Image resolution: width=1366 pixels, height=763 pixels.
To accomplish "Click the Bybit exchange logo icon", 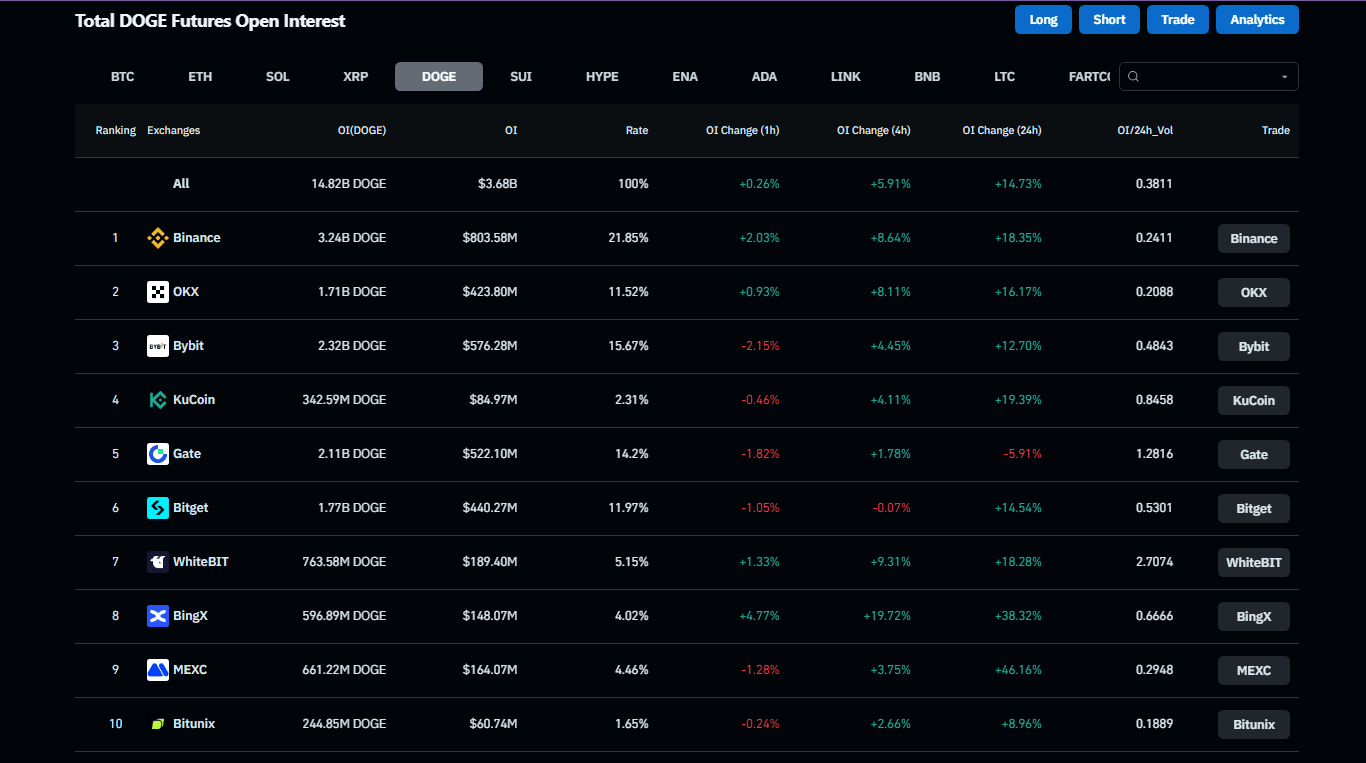I will tap(158, 346).
